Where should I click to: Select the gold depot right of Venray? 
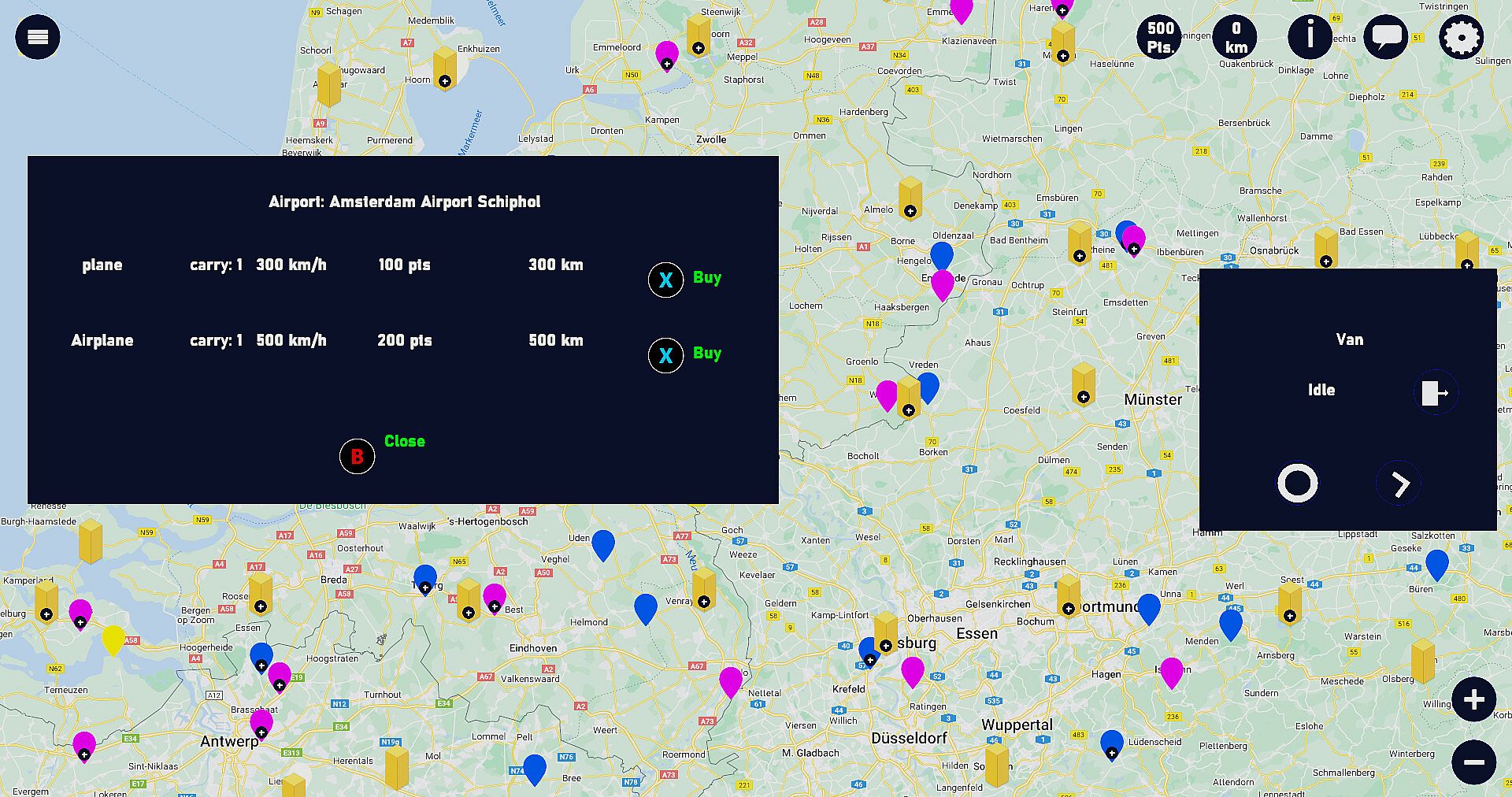[704, 589]
